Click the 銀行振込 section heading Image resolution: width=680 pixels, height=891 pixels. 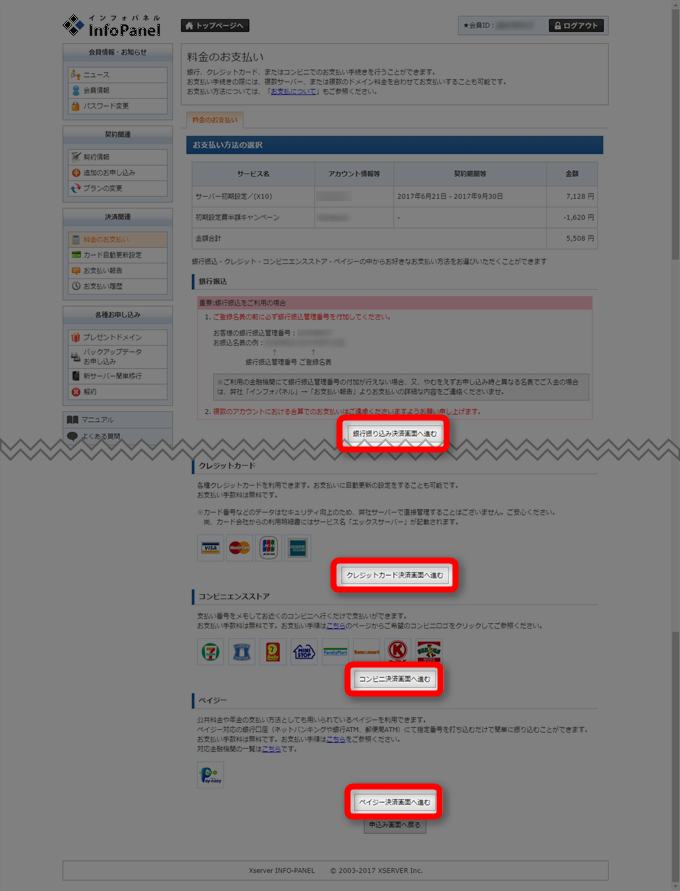click(x=395, y=281)
